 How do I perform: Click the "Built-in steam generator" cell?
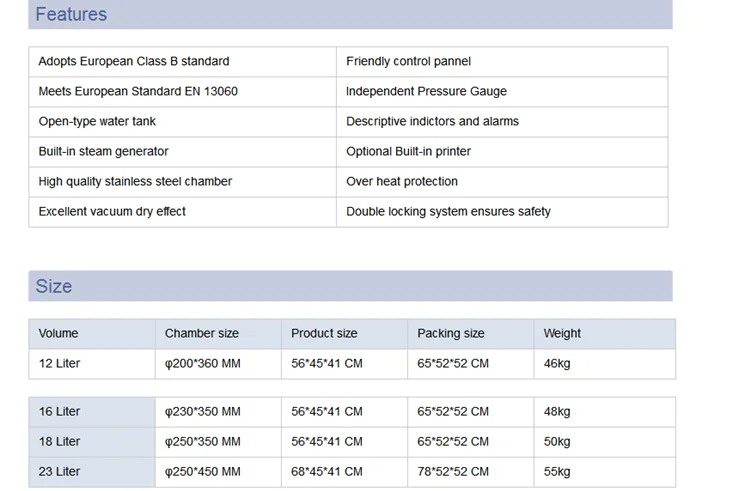104,152
